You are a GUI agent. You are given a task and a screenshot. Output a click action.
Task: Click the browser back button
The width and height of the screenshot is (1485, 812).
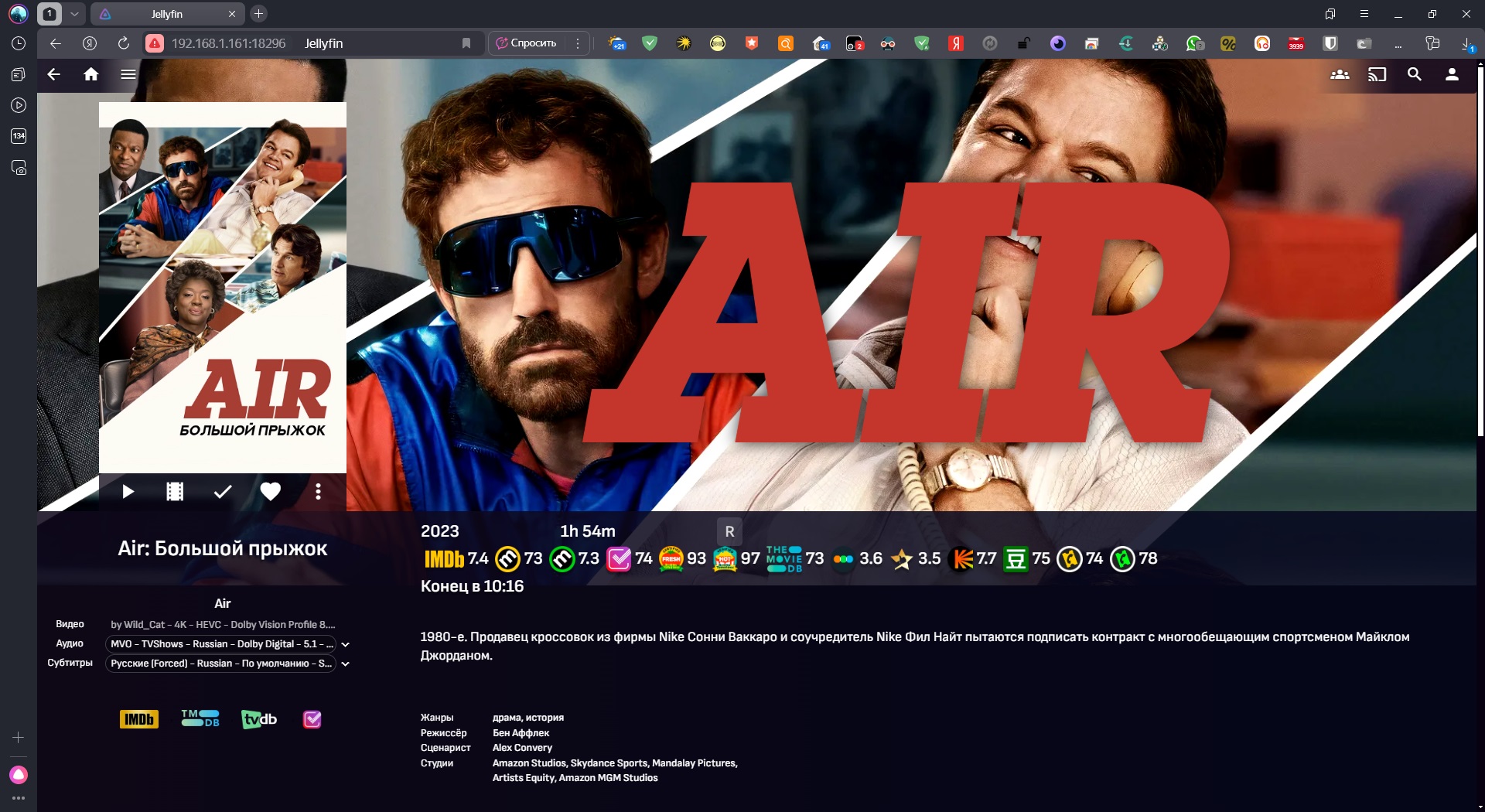point(55,43)
